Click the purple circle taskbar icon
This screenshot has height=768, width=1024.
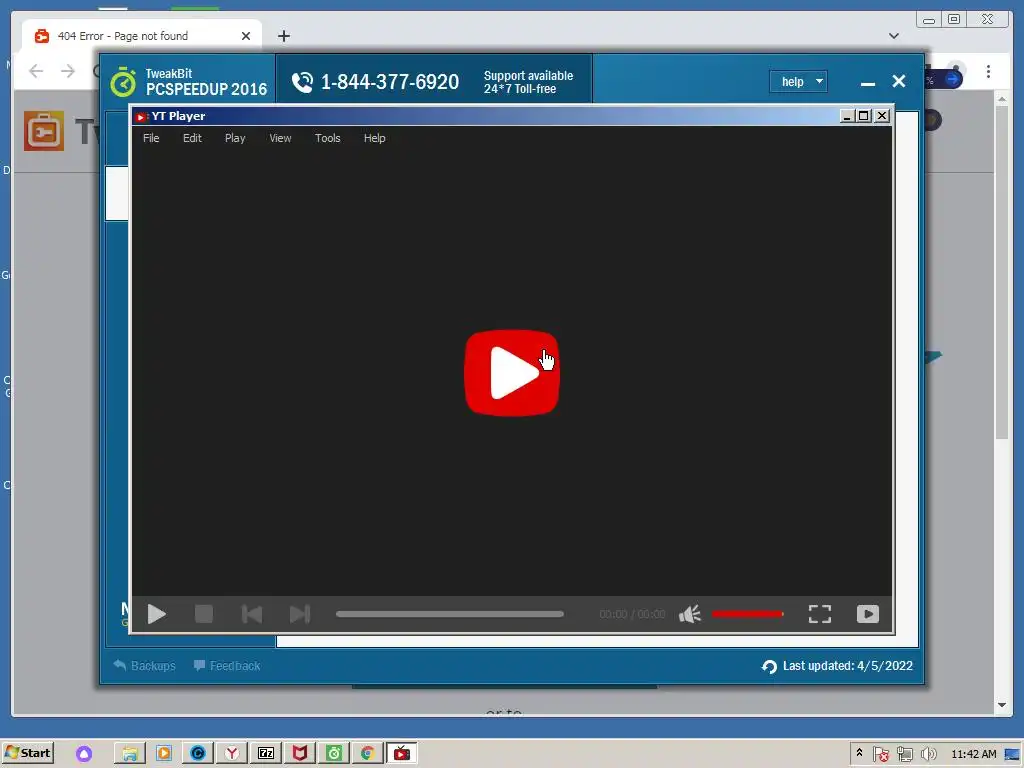tap(84, 754)
